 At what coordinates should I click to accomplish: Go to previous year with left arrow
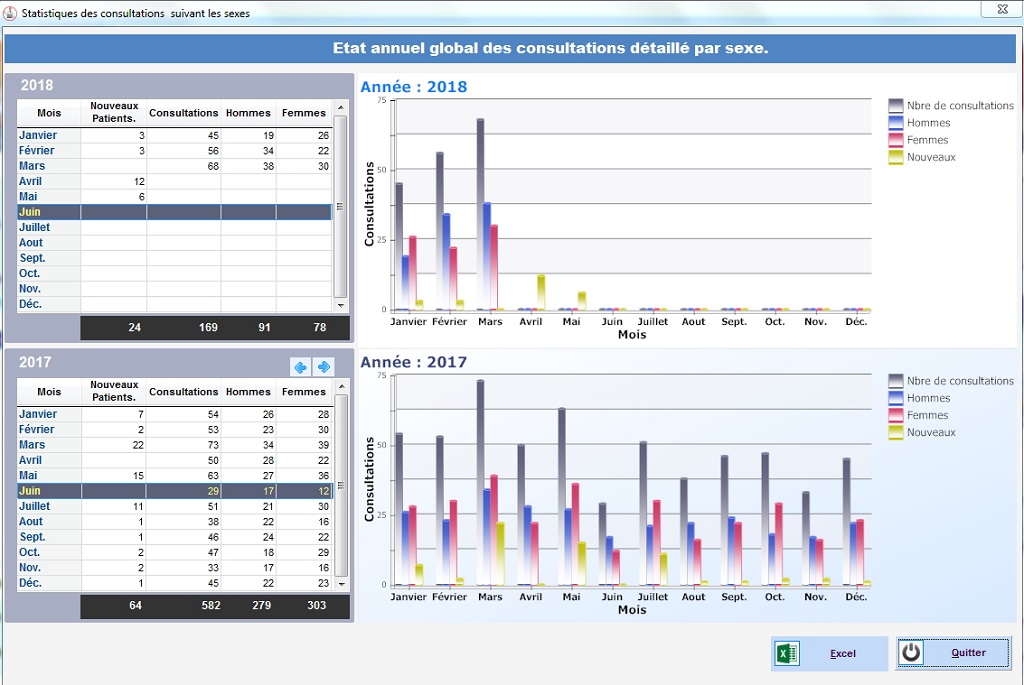tap(300, 367)
